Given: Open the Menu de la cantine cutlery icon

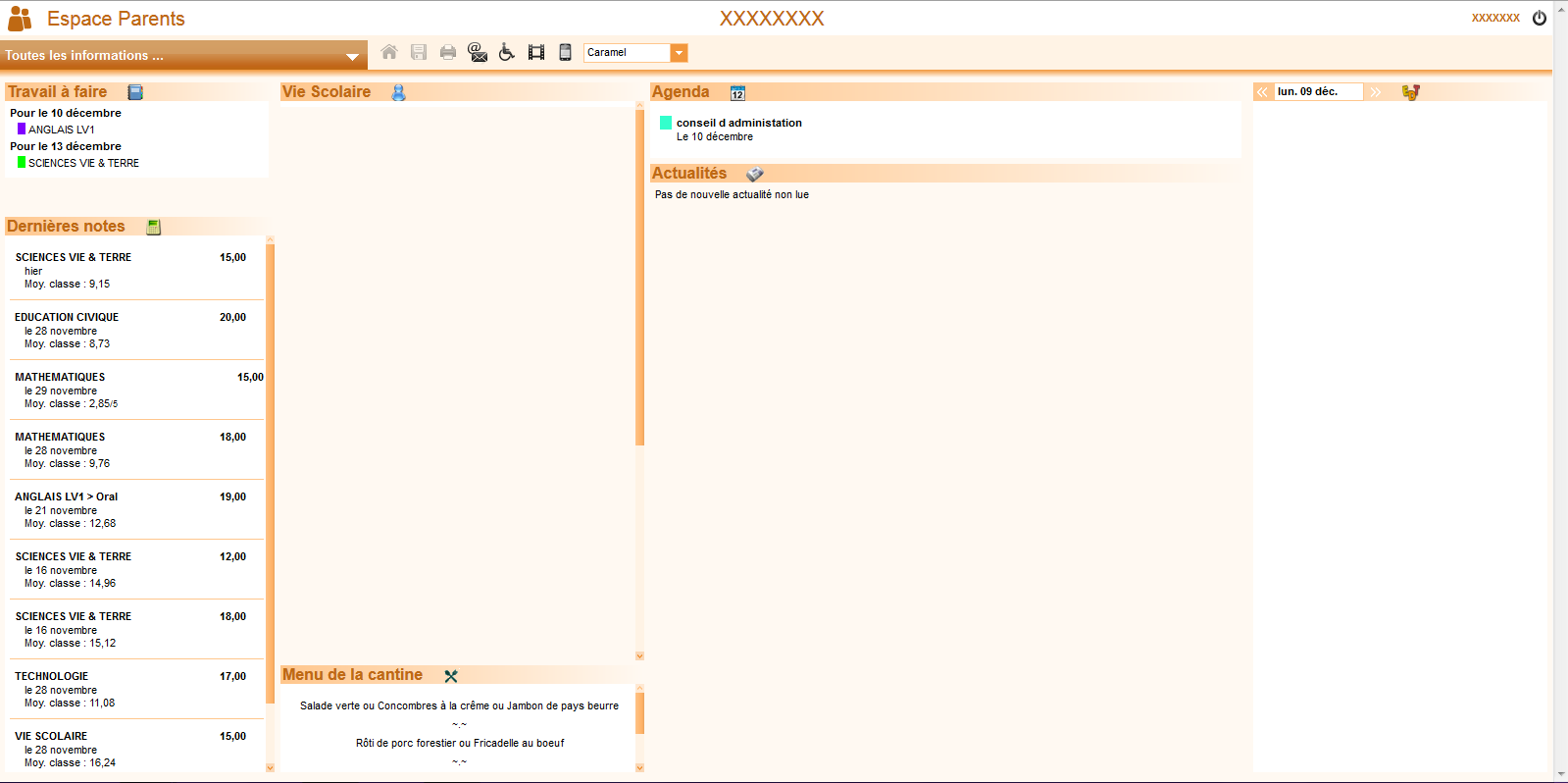Looking at the screenshot, I should point(451,676).
